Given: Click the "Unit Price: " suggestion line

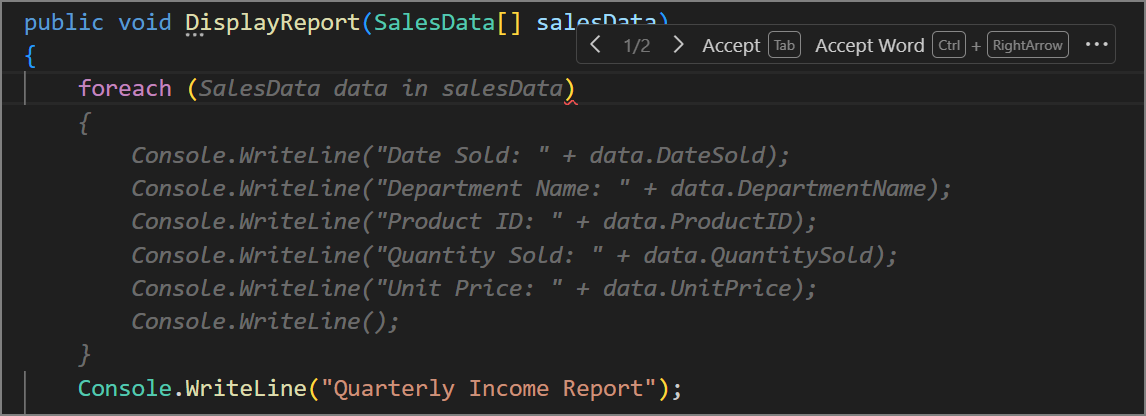Looking at the screenshot, I should [474, 288].
